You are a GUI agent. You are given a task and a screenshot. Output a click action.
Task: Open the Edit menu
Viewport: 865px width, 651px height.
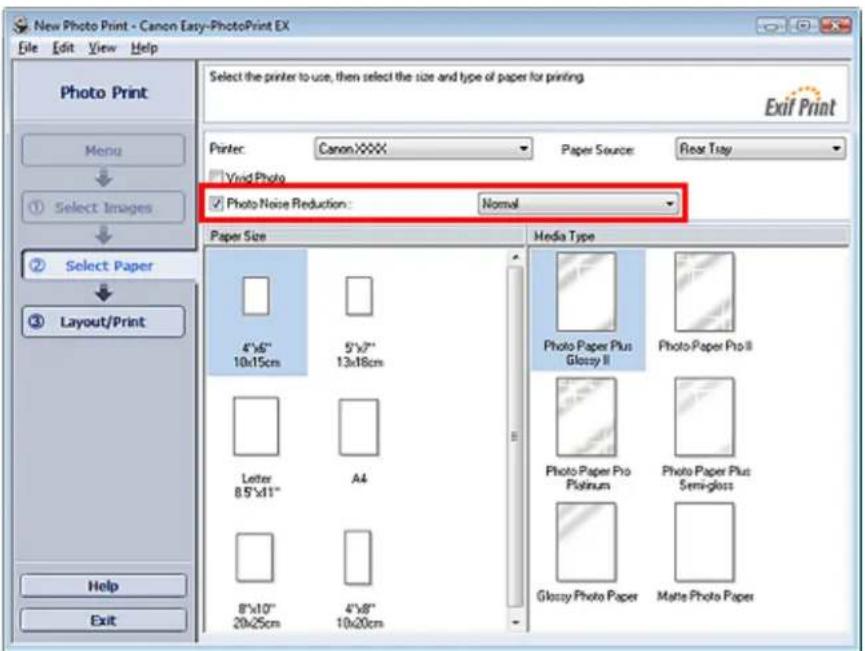tap(63, 48)
